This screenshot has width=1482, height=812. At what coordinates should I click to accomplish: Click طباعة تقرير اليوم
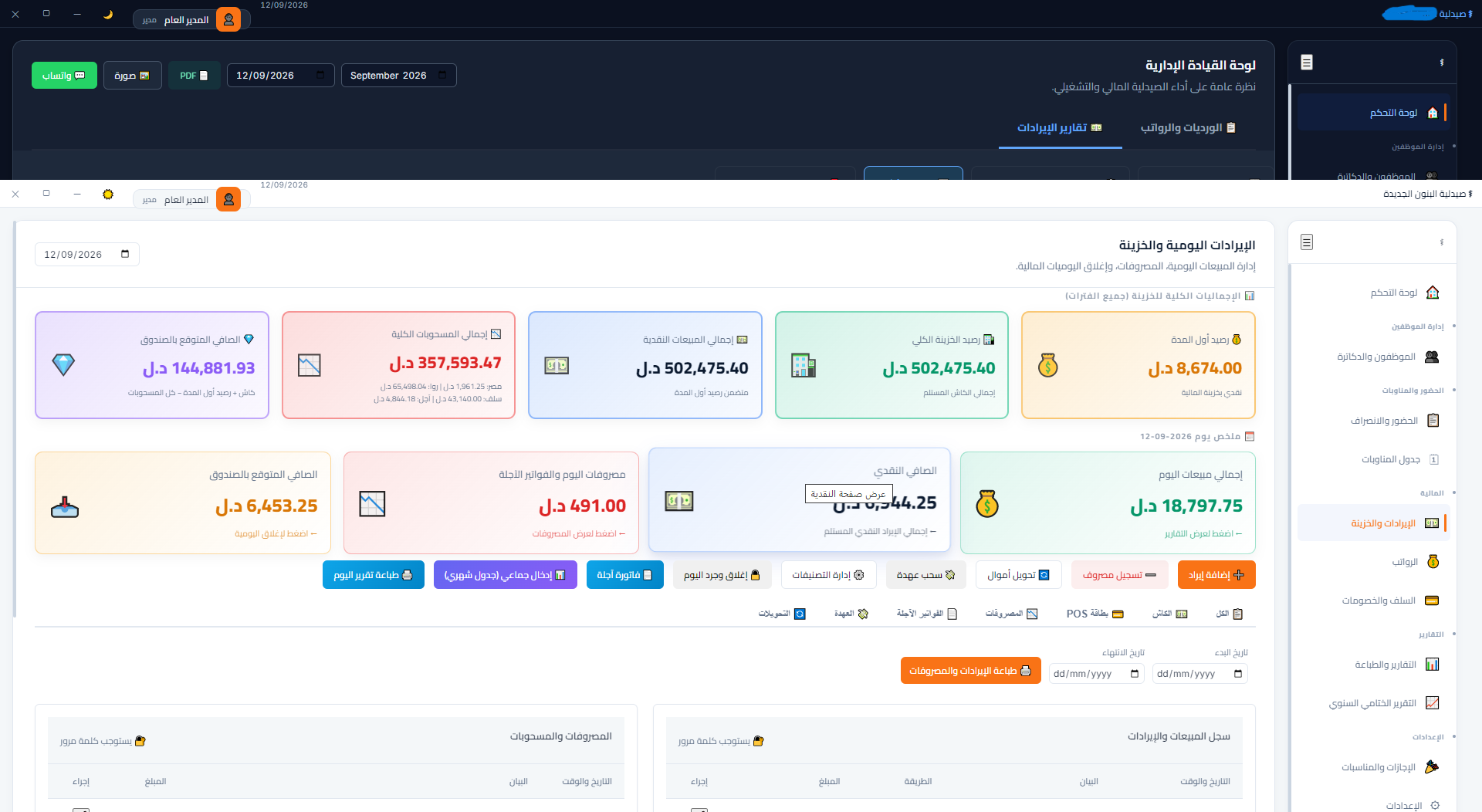(x=373, y=575)
